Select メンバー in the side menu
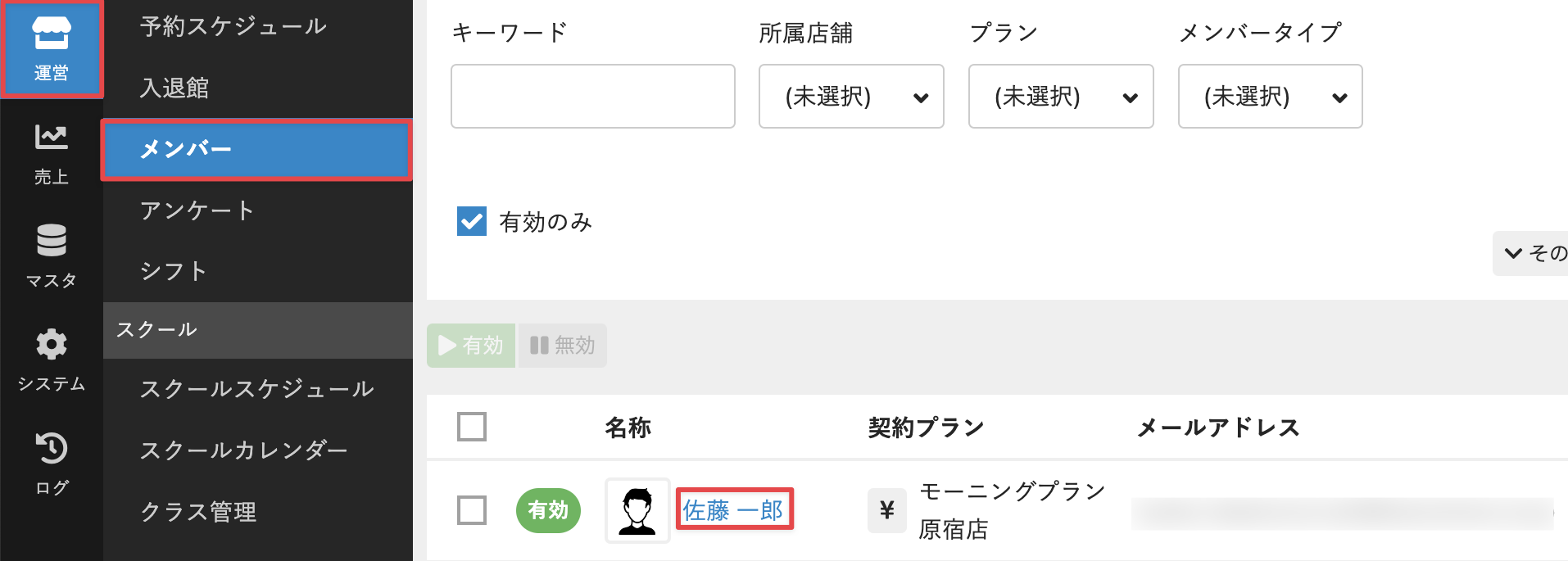The height and width of the screenshot is (561, 1568). [256, 149]
